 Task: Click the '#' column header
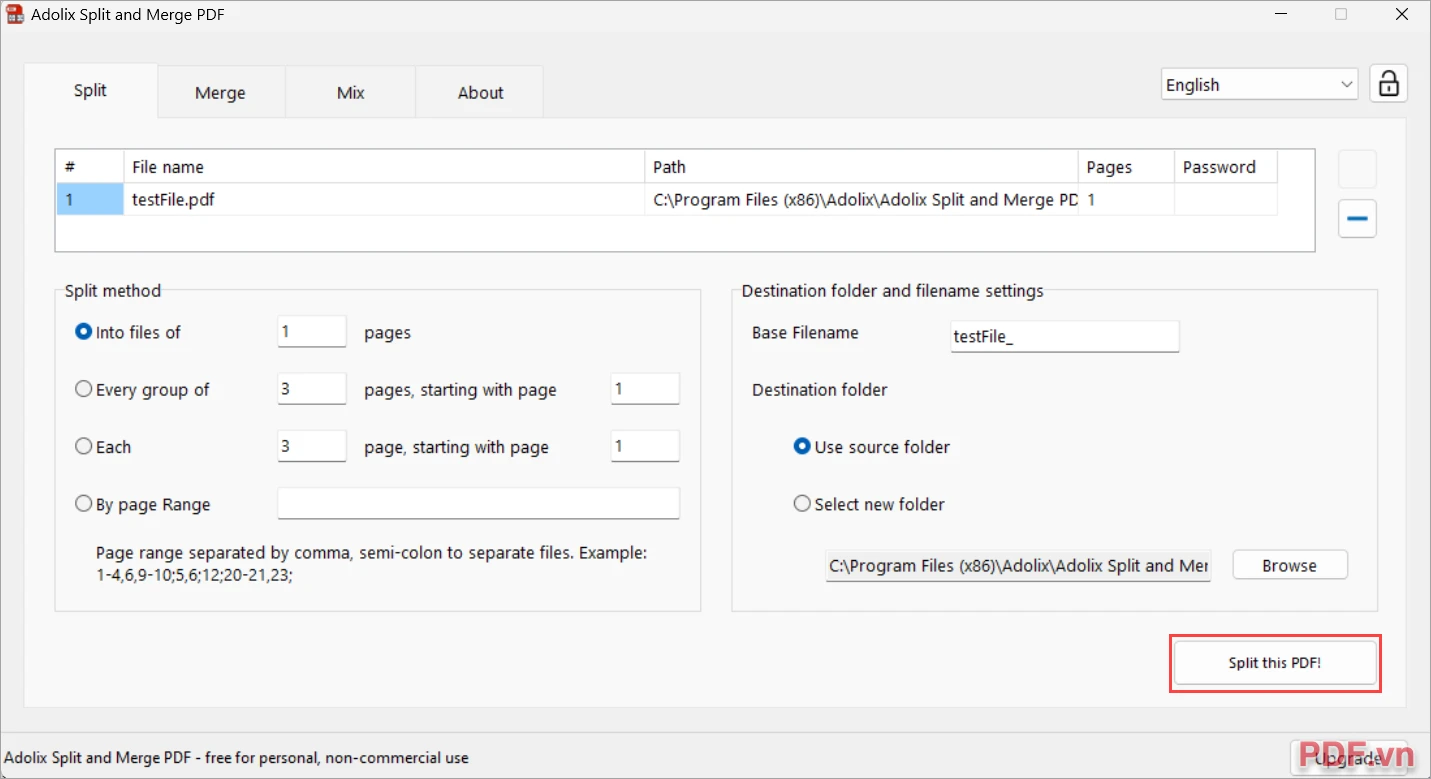click(90, 167)
